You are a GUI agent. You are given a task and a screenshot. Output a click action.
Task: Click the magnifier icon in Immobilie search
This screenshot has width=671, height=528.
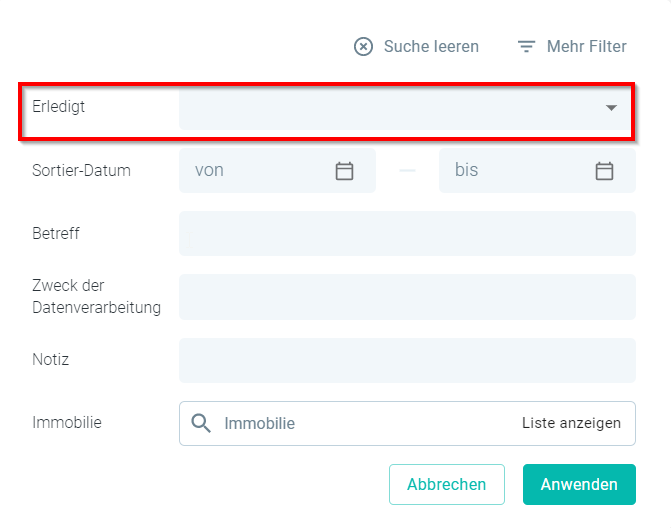pos(201,423)
